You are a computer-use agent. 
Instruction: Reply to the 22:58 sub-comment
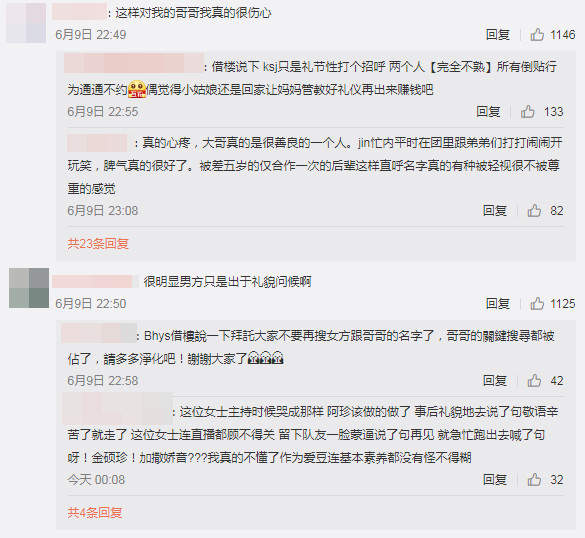[x=495, y=381]
